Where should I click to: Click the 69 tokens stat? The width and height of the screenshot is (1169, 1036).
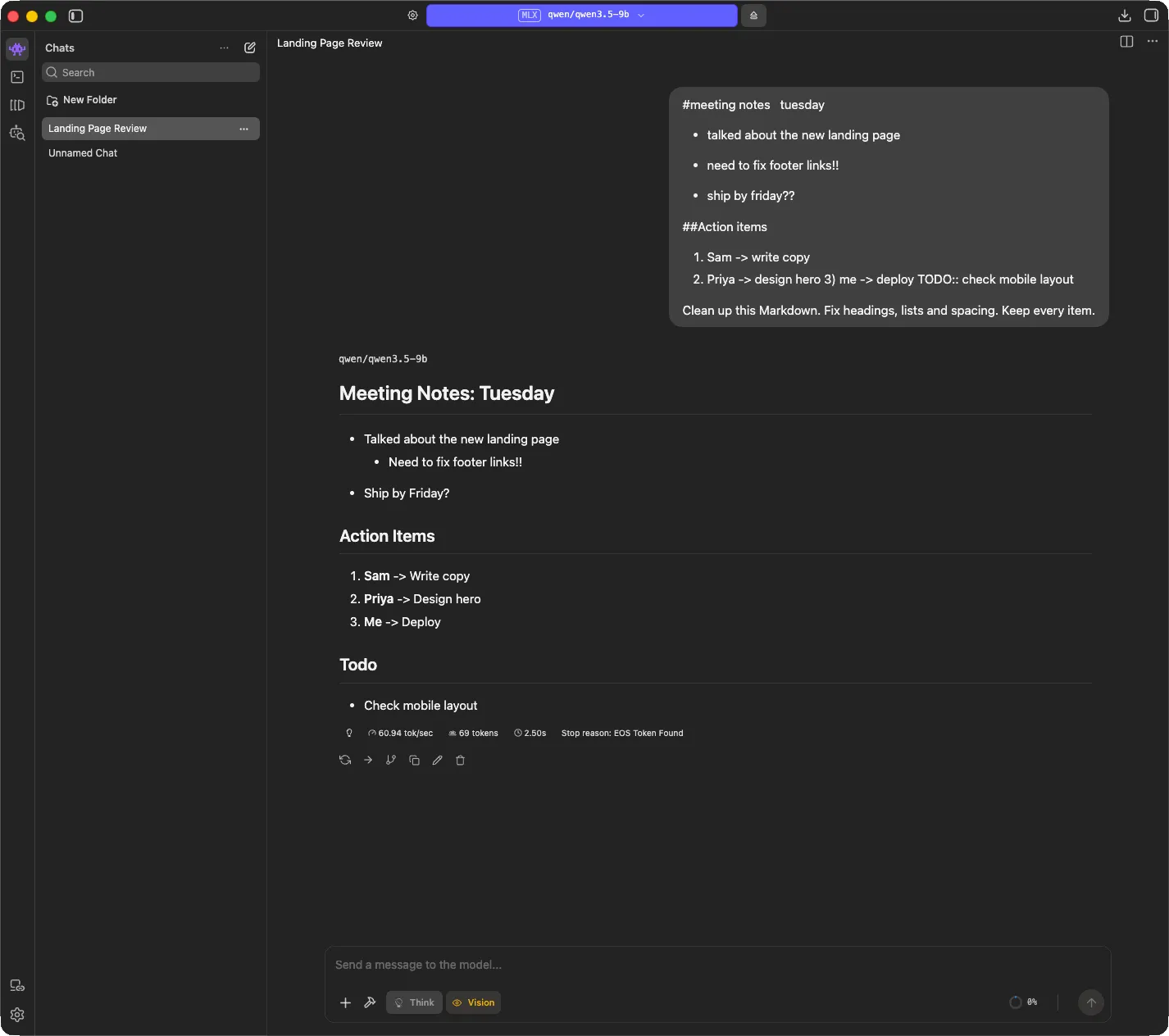[x=473, y=734]
